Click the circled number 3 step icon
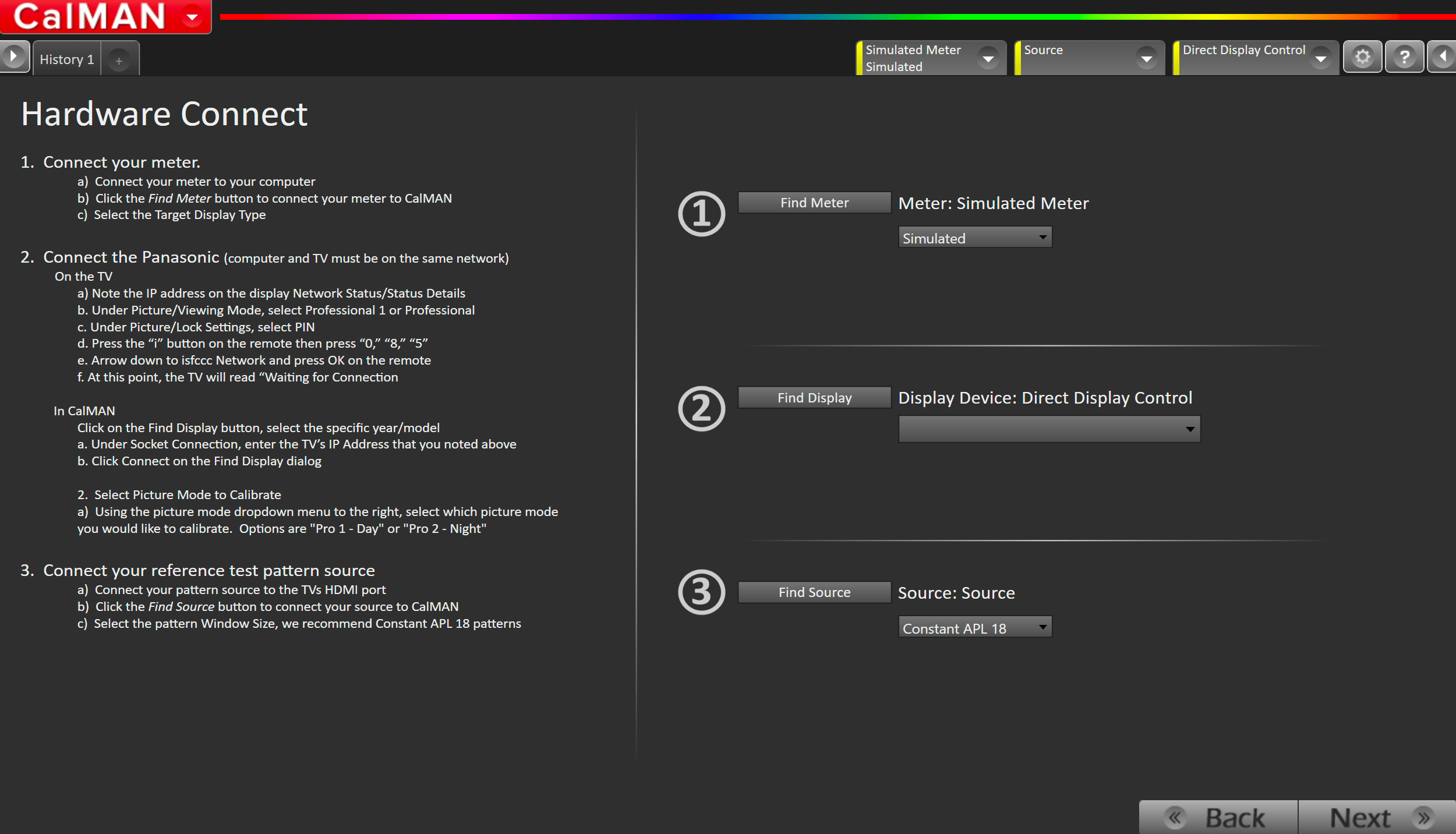 coord(701,592)
